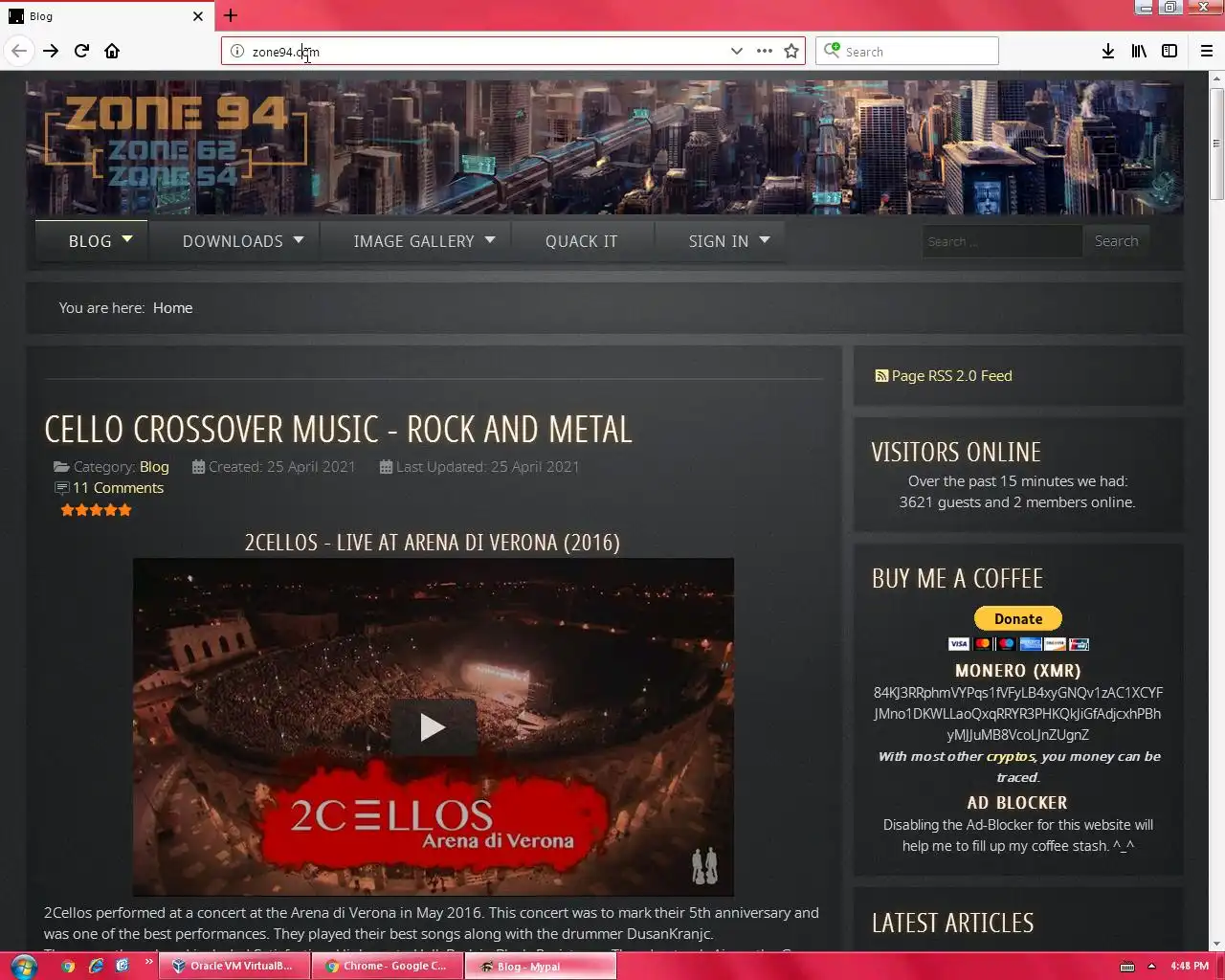
Task: Click the credit card logos under Donate
Action: pyautogui.click(x=1018, y=644)
